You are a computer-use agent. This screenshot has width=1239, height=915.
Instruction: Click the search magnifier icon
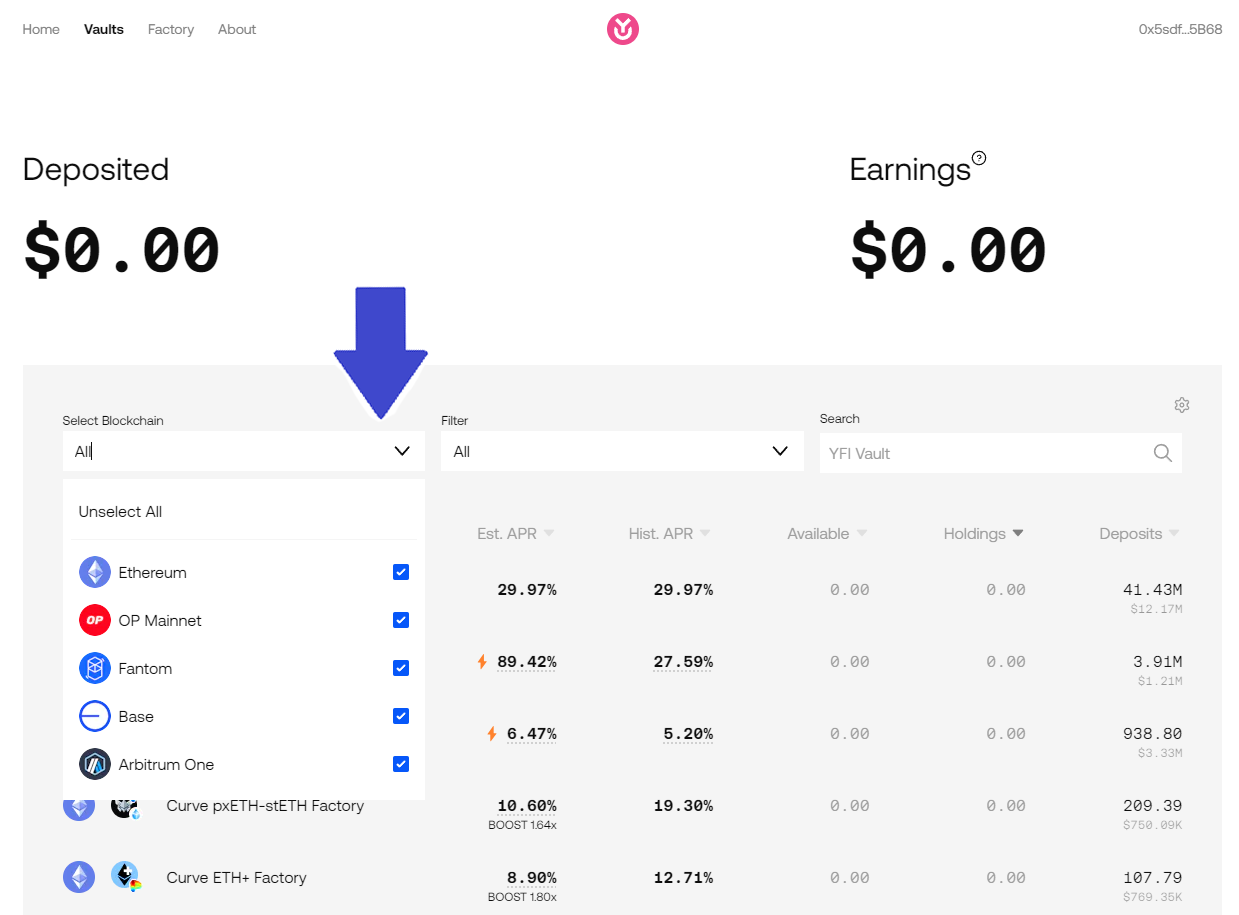point(1162,453)
